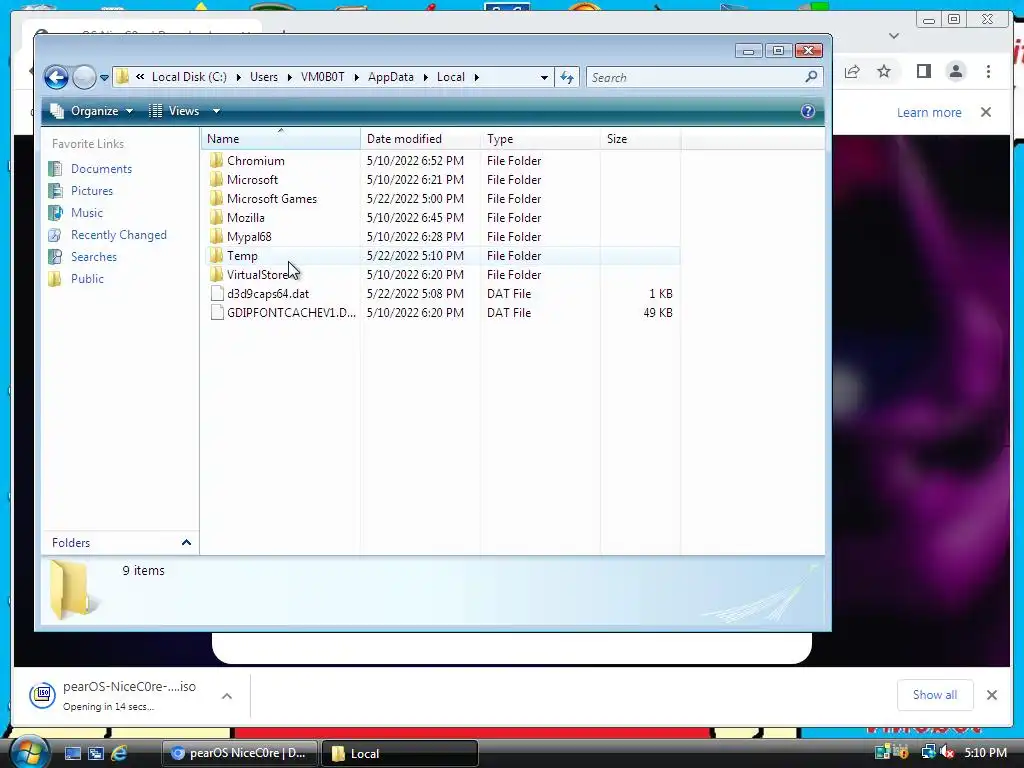The height and width of the screenshot is (768, 1024).
Task: Click the 49 KB size value
Action: coord(658,313)
